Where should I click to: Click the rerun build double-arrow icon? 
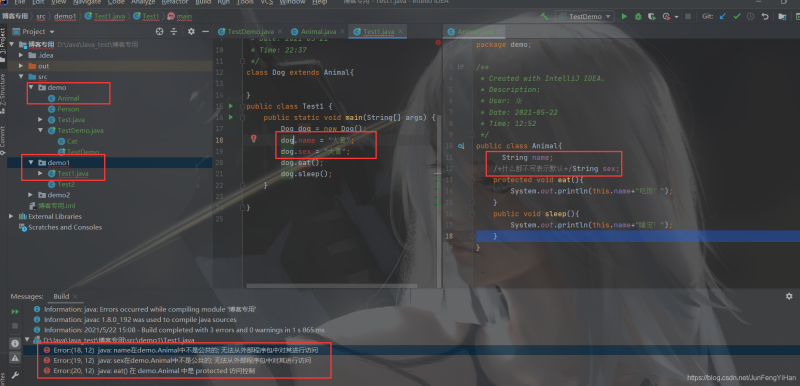pyautogui.click(x=15, y=311)
